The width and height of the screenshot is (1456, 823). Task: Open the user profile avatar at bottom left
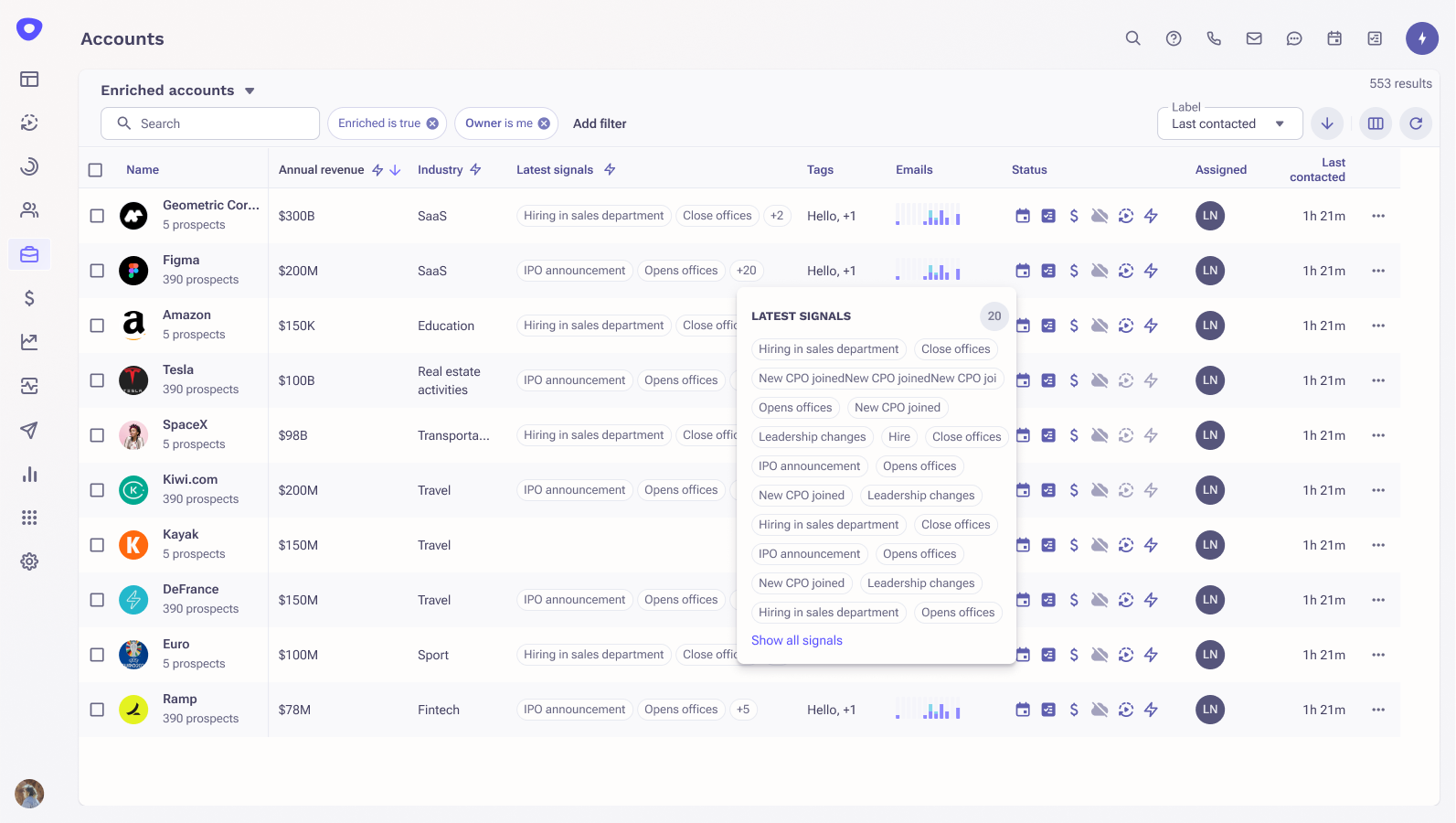29,794
